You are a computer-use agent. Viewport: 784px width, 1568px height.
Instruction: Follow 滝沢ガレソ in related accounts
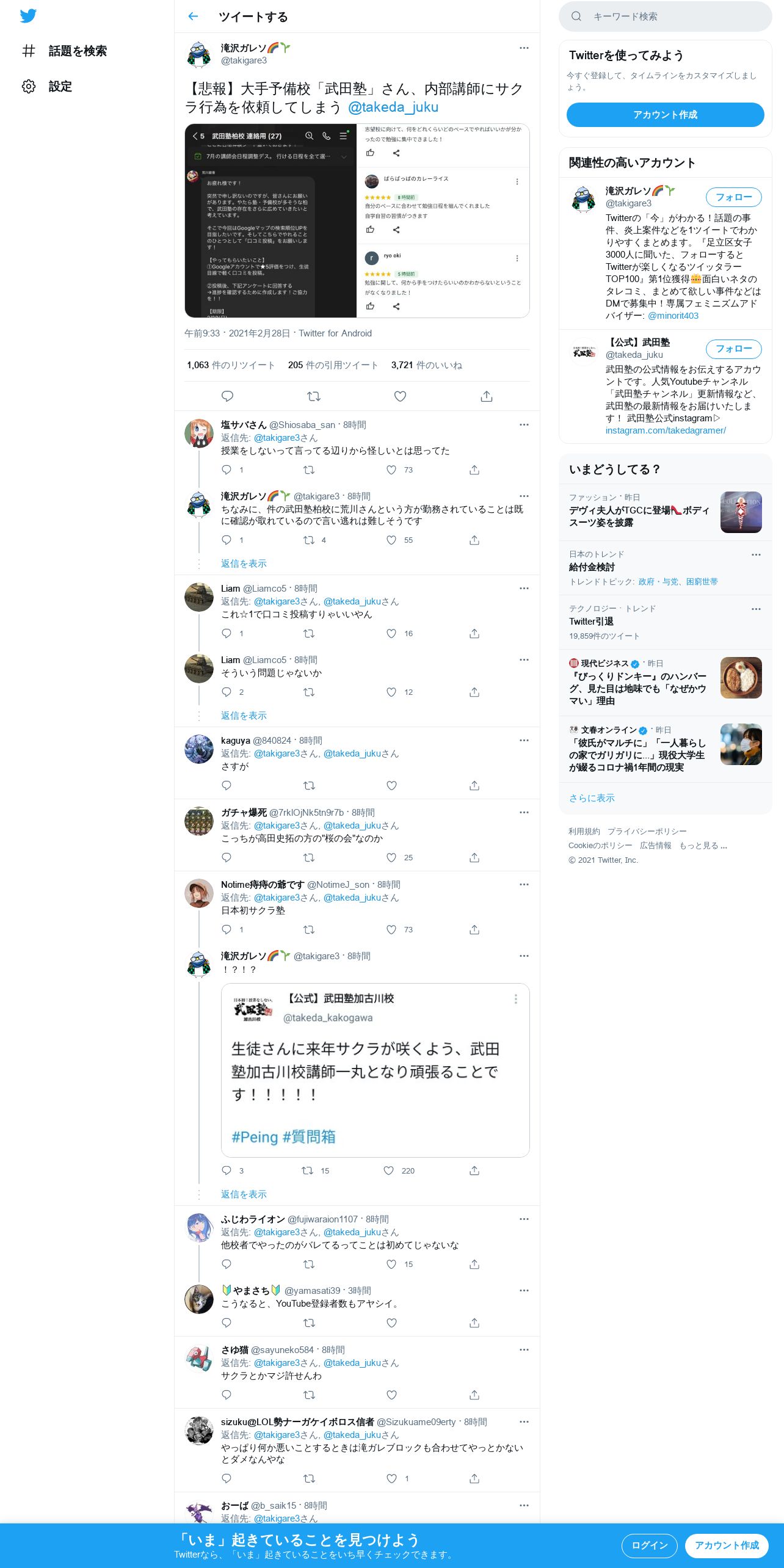pyautogui.click(x=733, y=197)
